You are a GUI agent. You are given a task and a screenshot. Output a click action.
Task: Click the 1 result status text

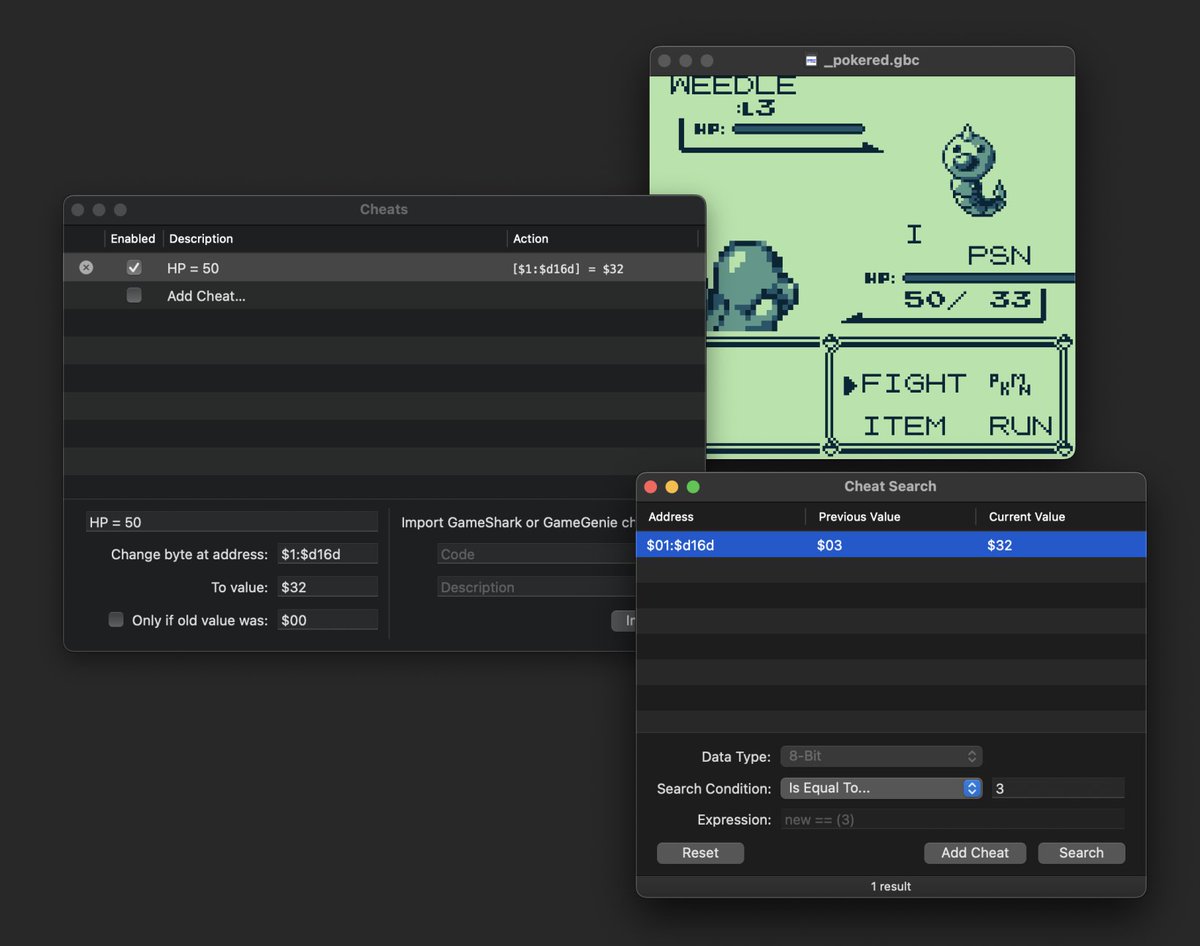point(891,887)
